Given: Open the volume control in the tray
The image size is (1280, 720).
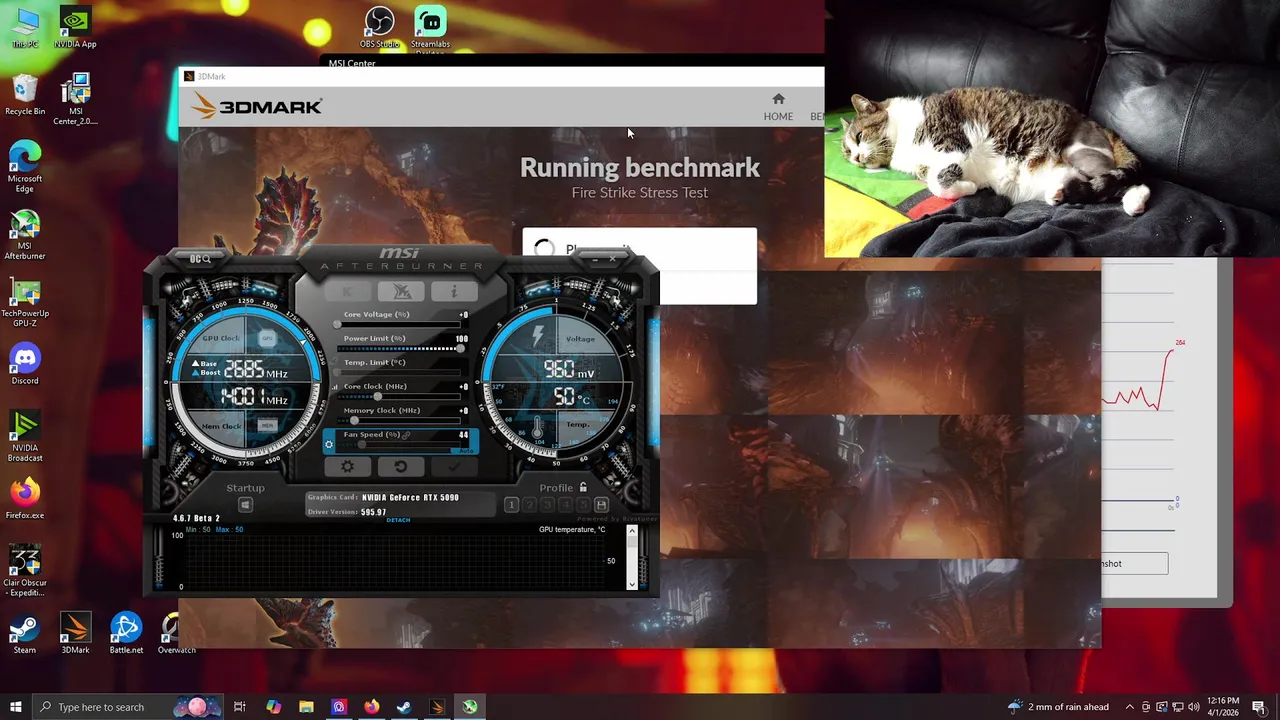Looking at the screenshot, I should point(1193,707).
